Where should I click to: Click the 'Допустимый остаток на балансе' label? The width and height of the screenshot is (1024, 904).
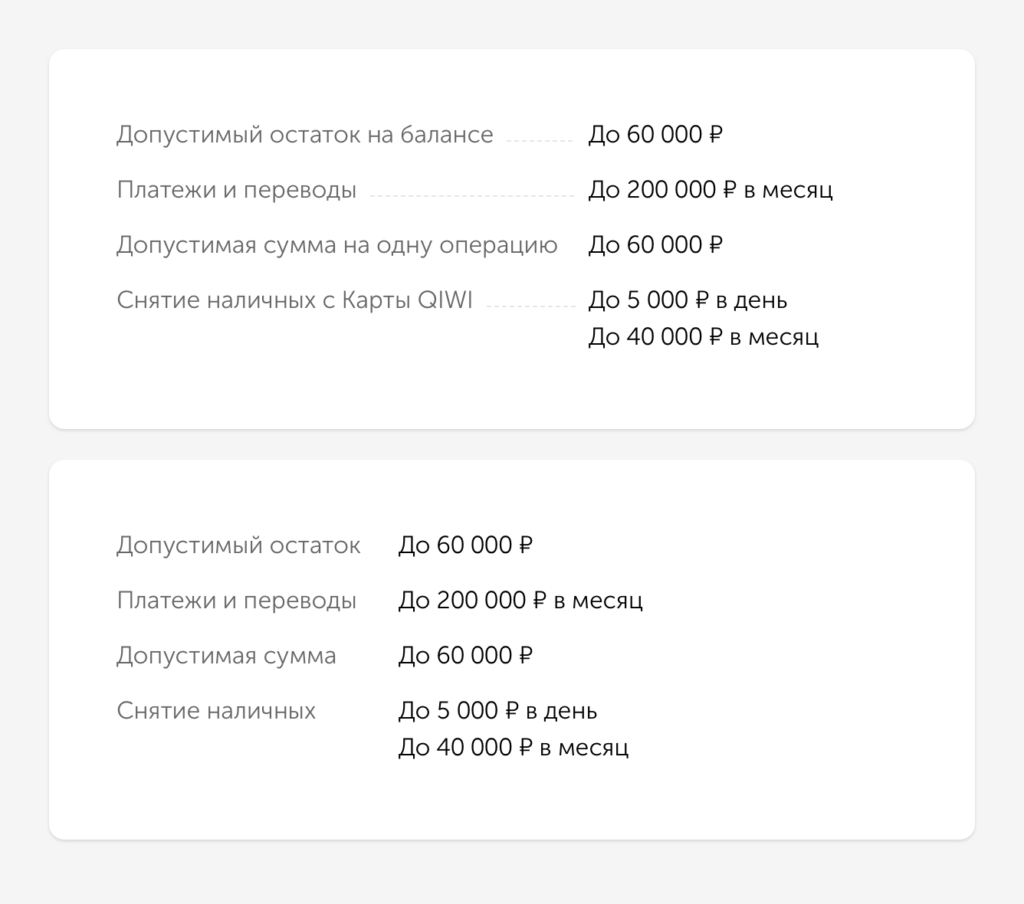point(305,135)
